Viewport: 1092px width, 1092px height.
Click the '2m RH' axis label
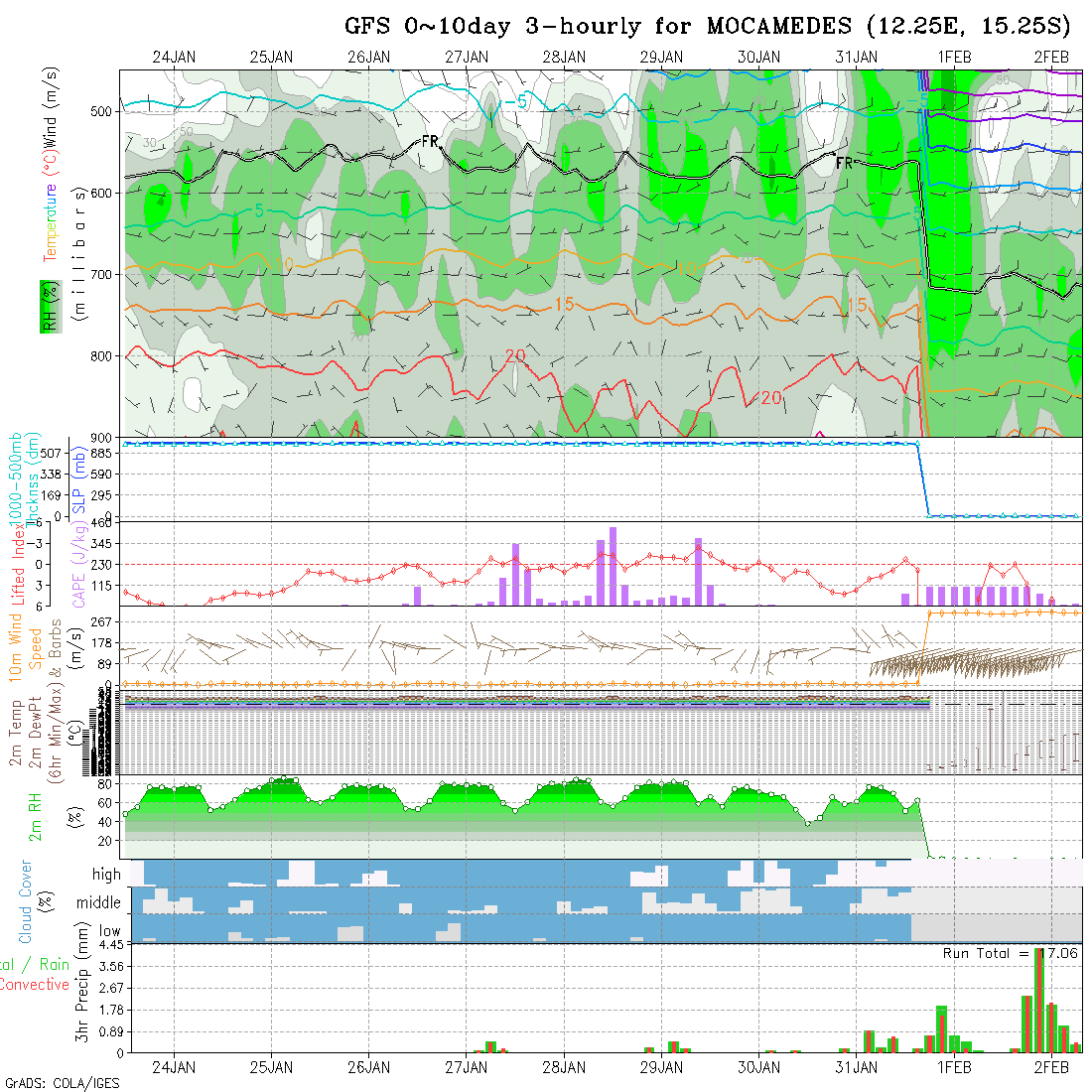(x=35, y=817)
